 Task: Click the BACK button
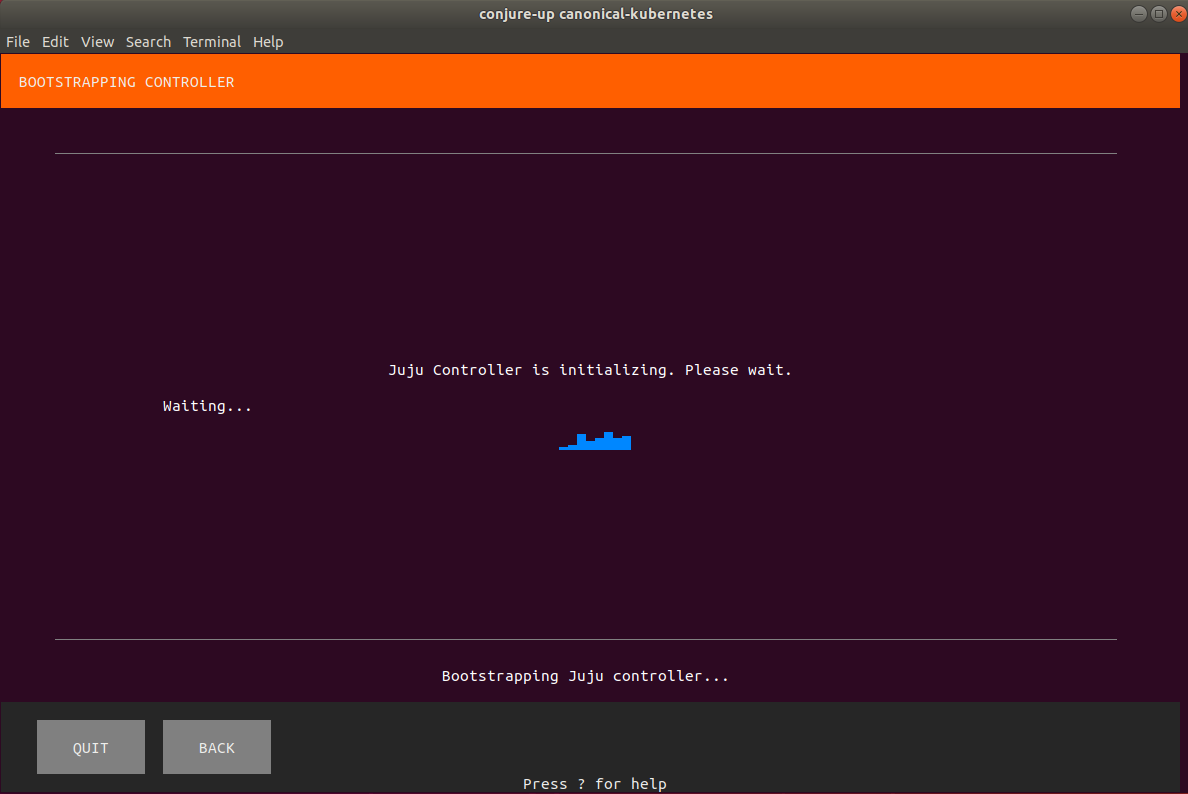[217, 747]
